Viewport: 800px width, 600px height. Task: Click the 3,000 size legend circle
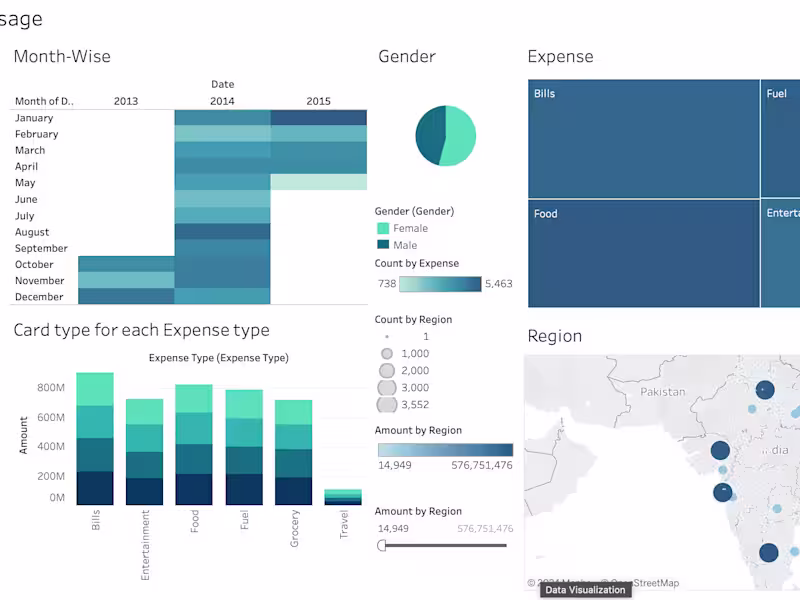coord(387,388)
